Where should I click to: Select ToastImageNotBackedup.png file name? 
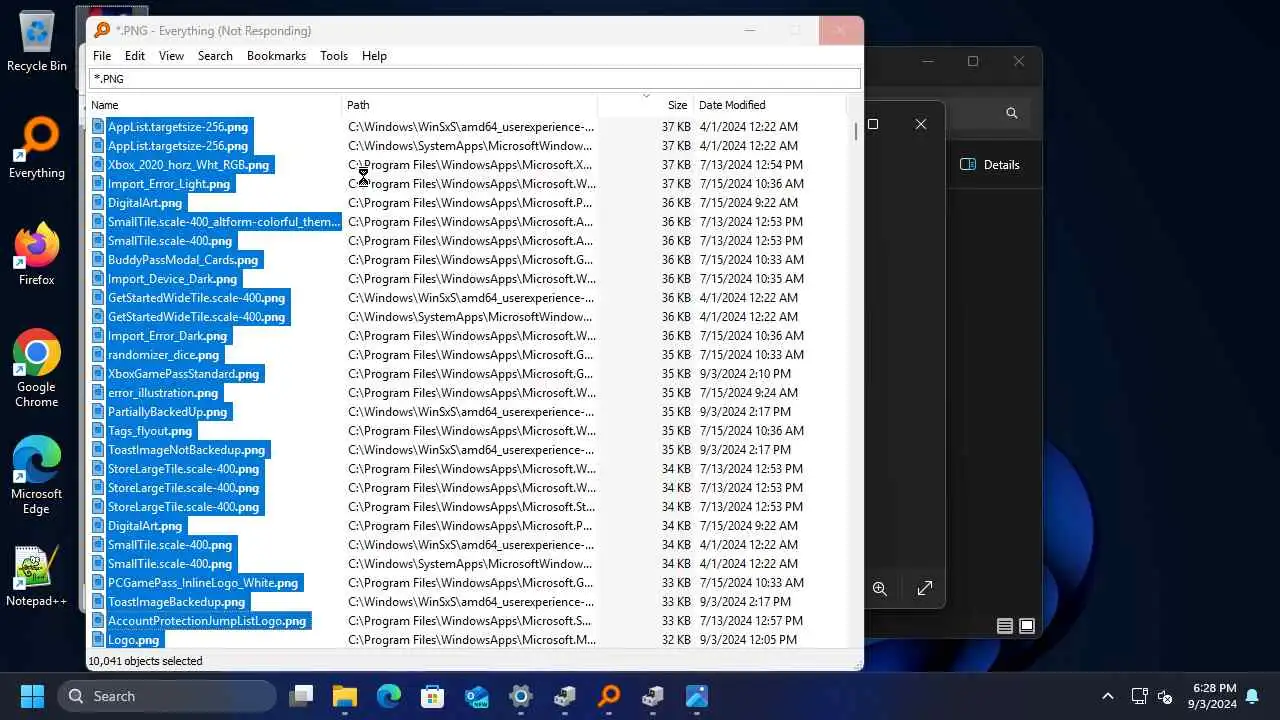pos(186,450)
